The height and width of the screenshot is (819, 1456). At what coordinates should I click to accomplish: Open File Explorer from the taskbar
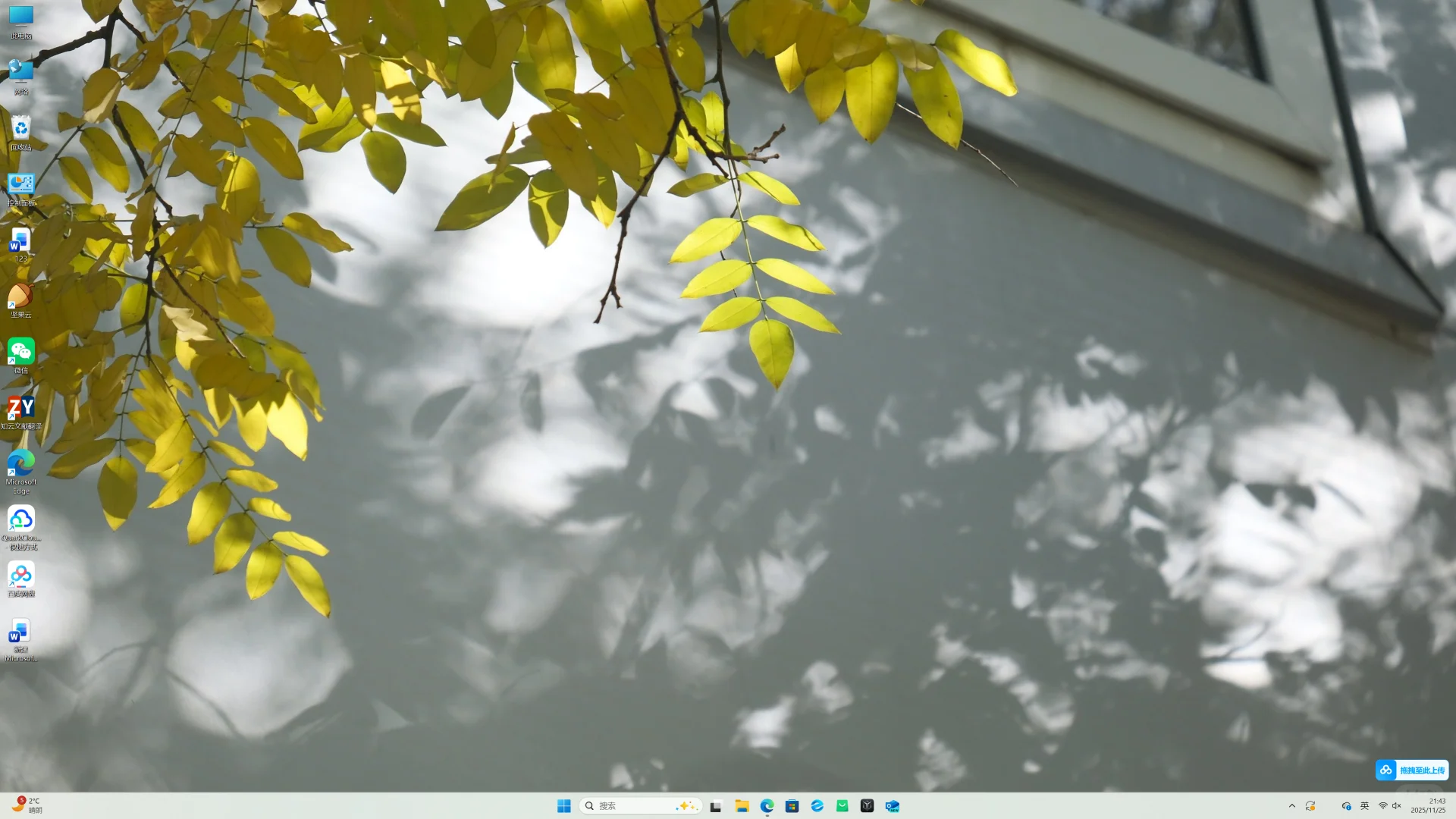coord(742,806)
